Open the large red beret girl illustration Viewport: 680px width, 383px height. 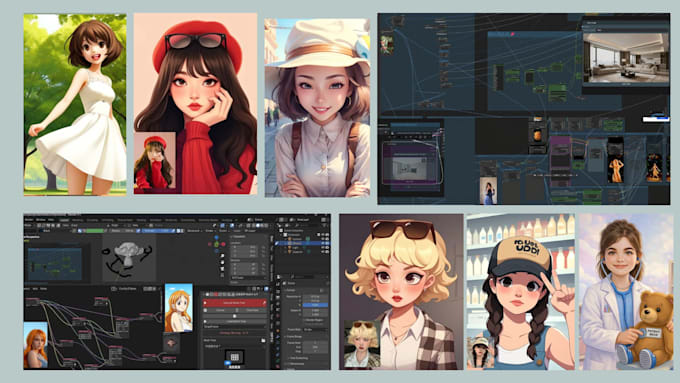(x=195, y=103)
